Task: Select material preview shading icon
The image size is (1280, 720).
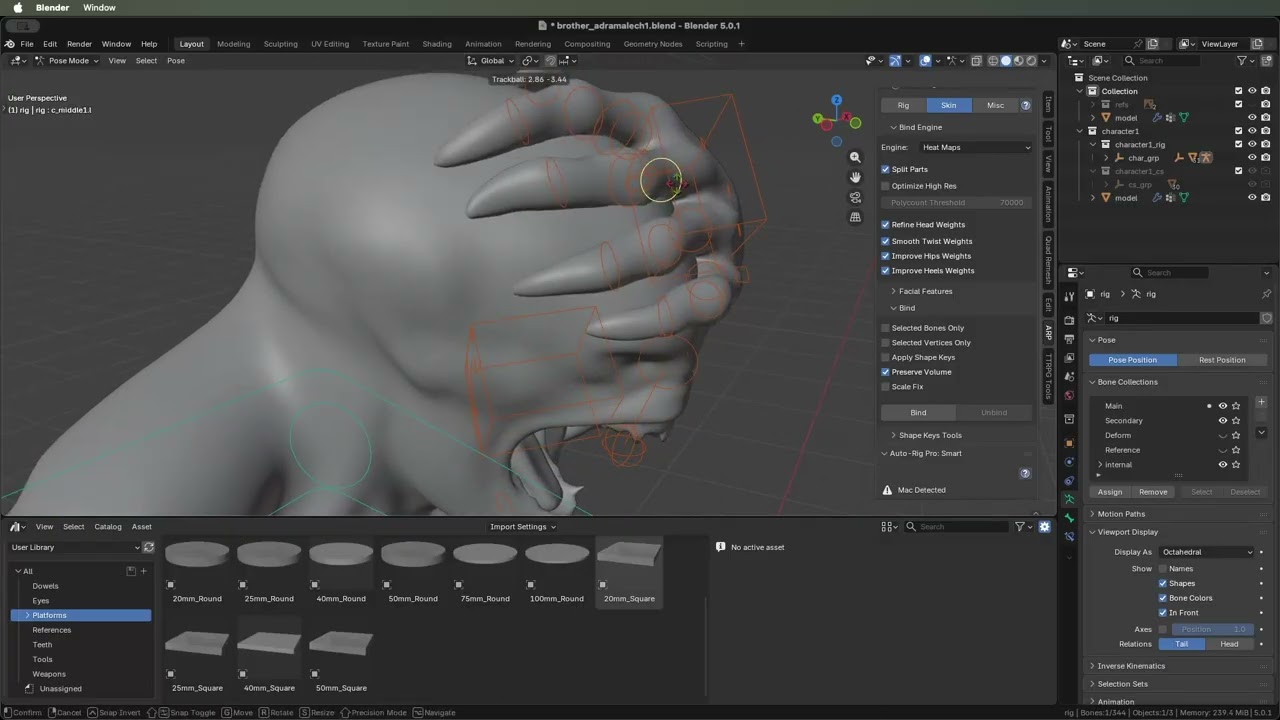Action: click(x=1018, y=61)
